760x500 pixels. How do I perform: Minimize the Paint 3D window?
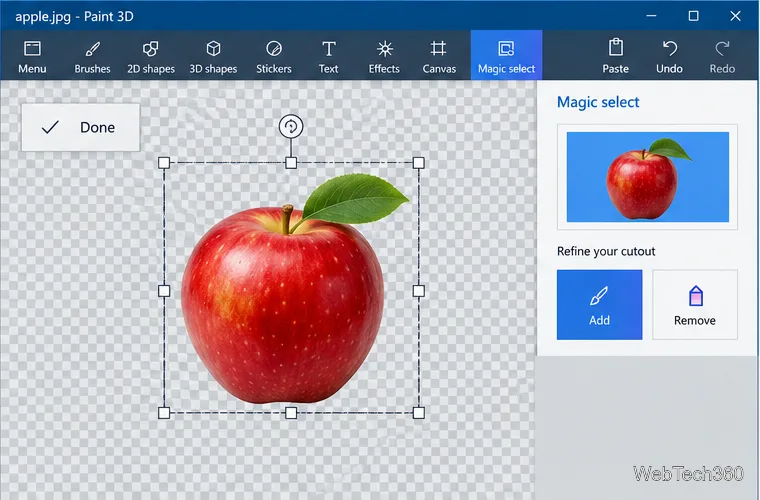pos(651,16)
